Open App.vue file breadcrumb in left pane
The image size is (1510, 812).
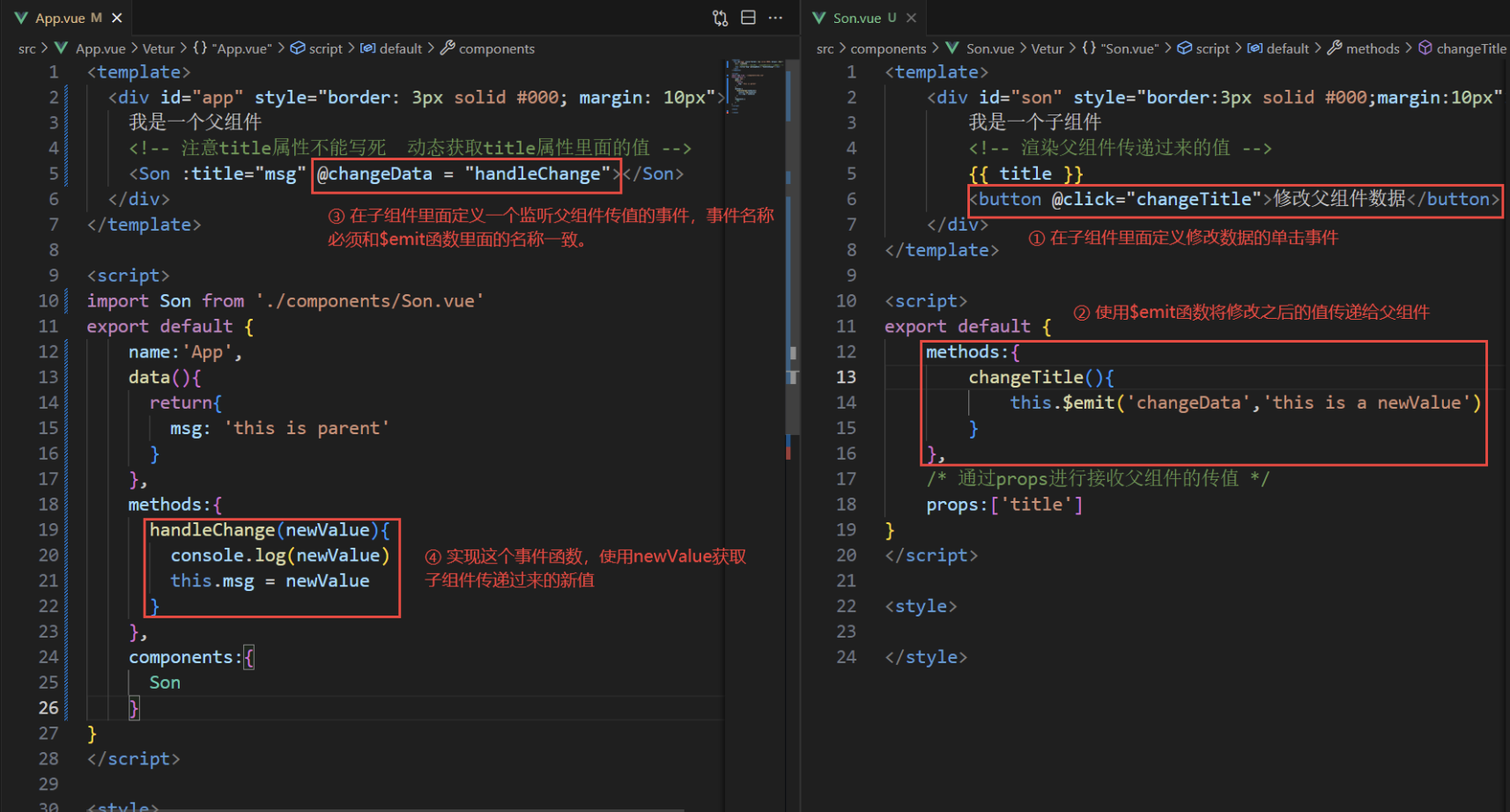tap(91, 48)
